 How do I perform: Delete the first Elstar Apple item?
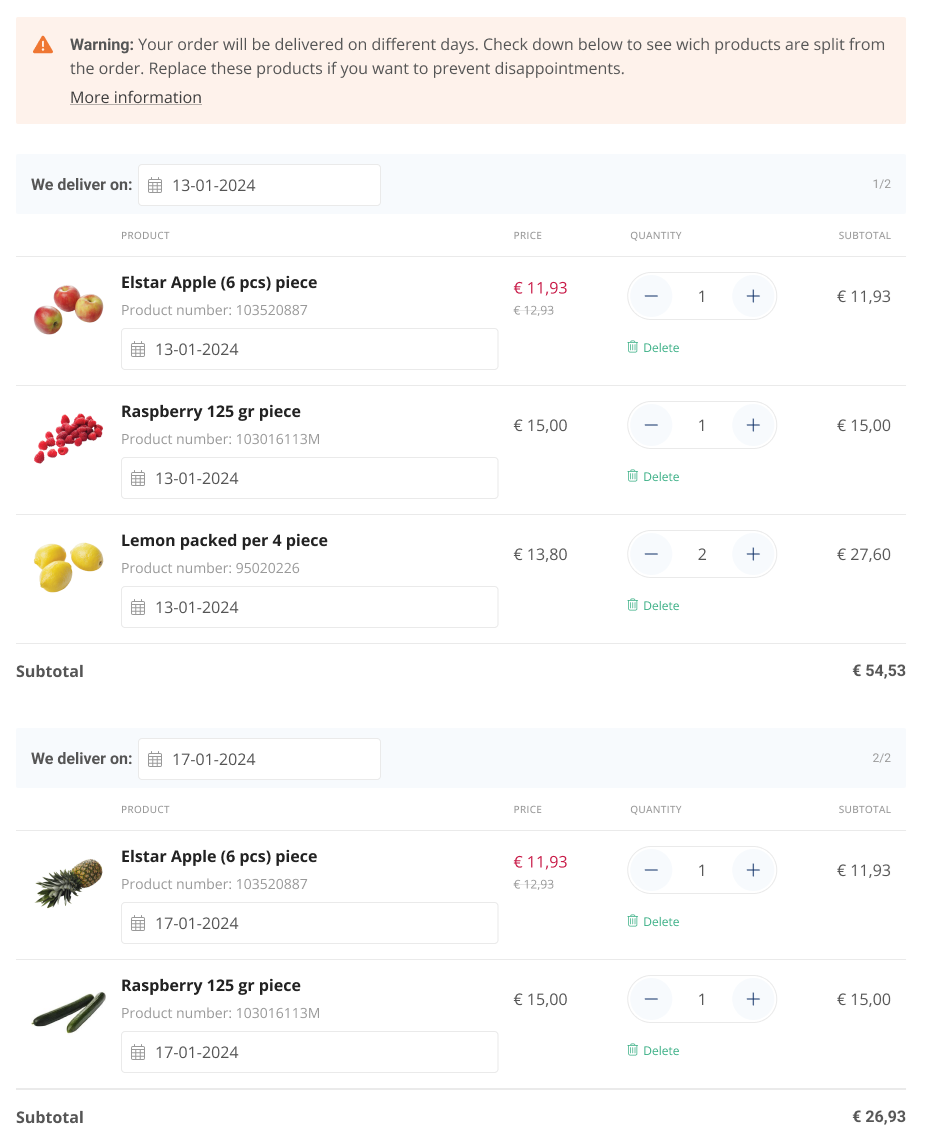[x=653, y=348]
